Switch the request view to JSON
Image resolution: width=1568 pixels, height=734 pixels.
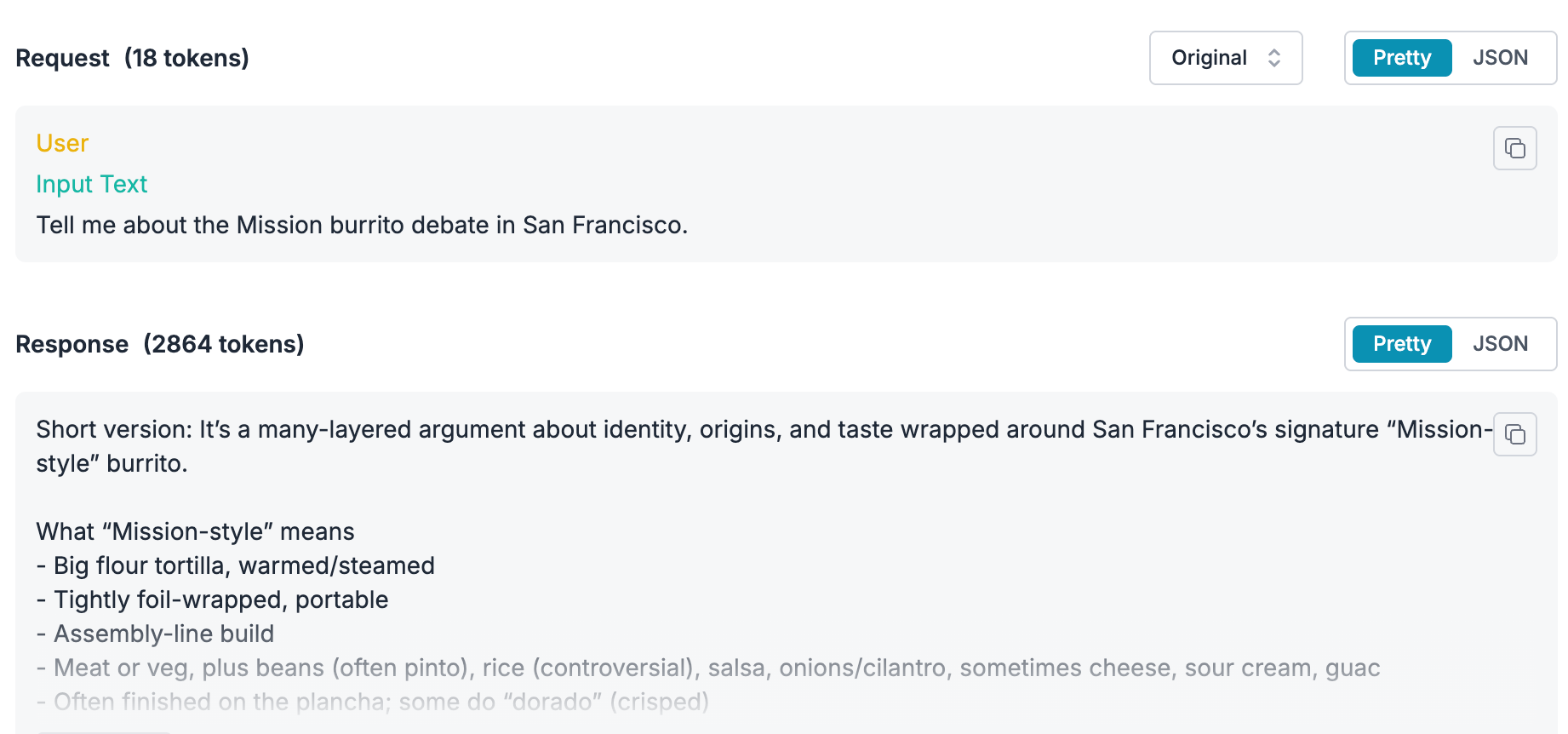tap(1500, 58)
